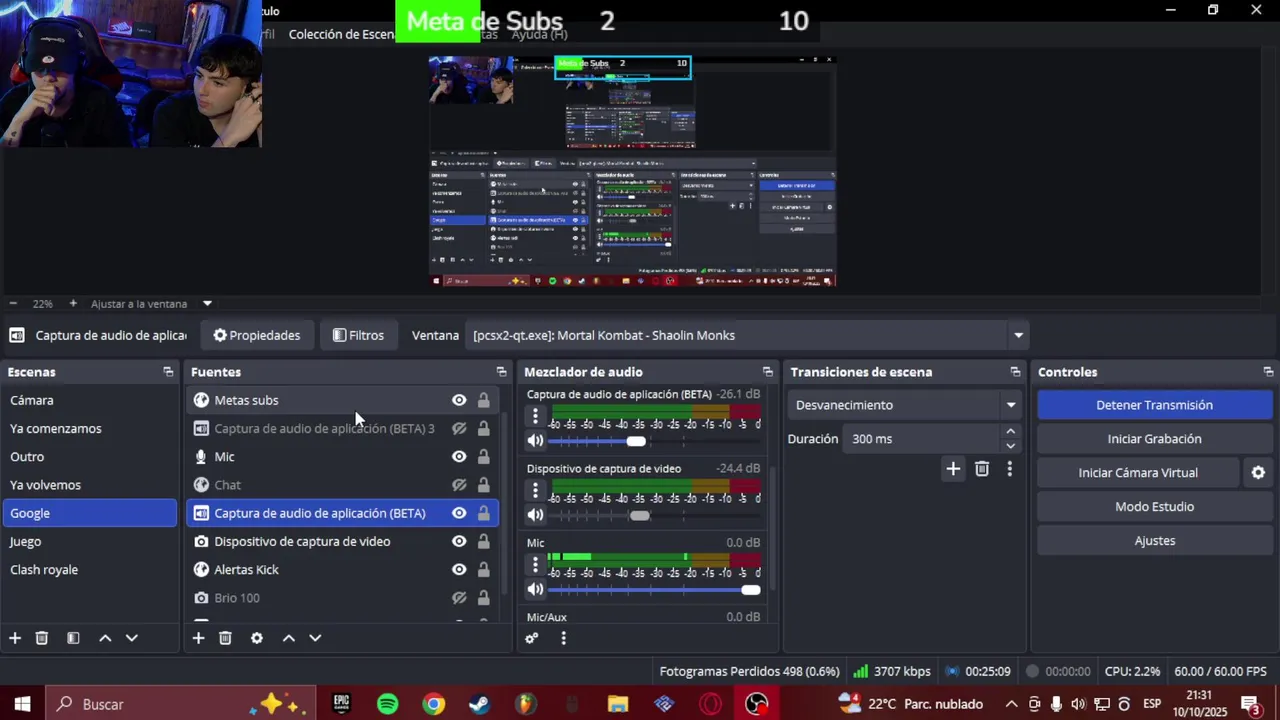1280x720 pixels.
Task: Undock the Transiciones de escena panel
Action: [1015, 372]
